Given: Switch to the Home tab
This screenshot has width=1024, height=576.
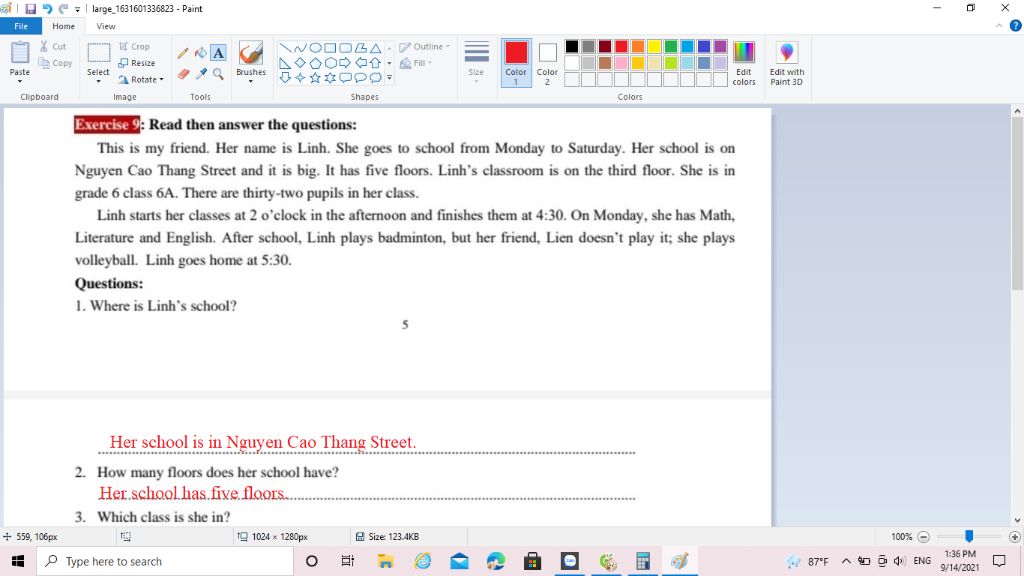Looking at the screenshot, I should click(63, 26).
